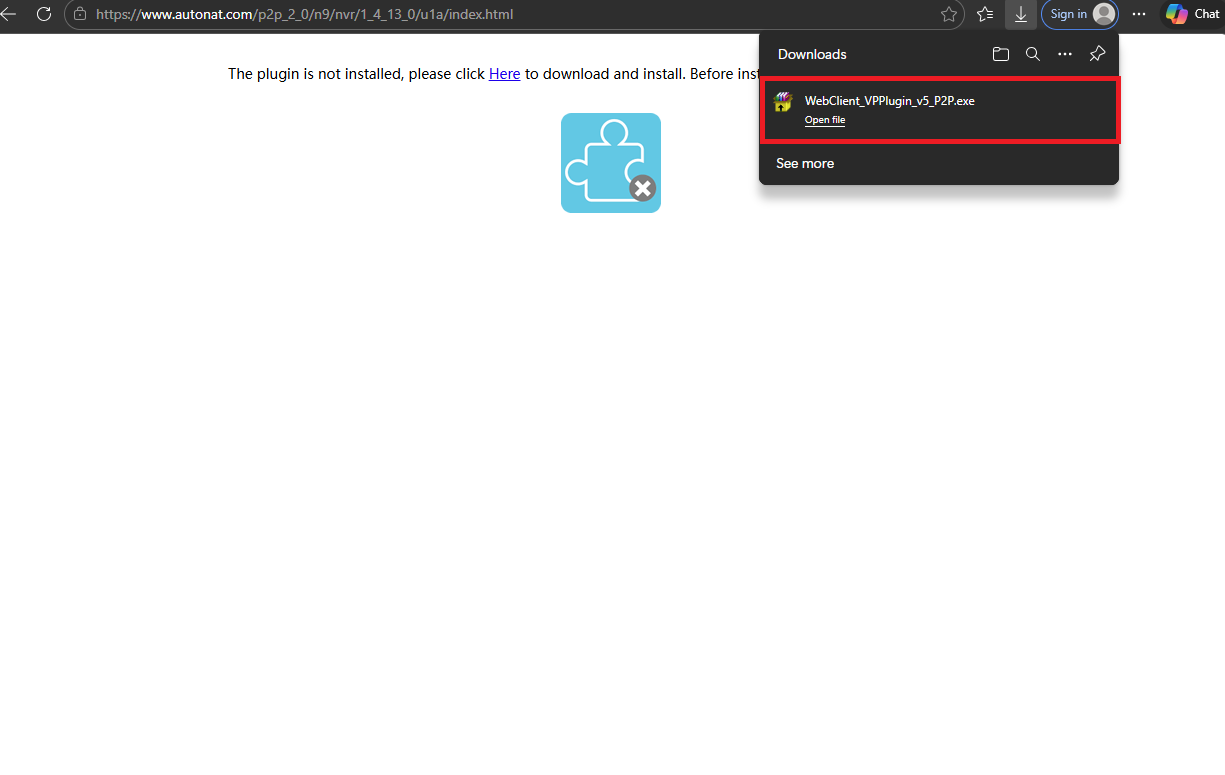
Task: Click the browser Collections icon
Action: tap(984, 15)
